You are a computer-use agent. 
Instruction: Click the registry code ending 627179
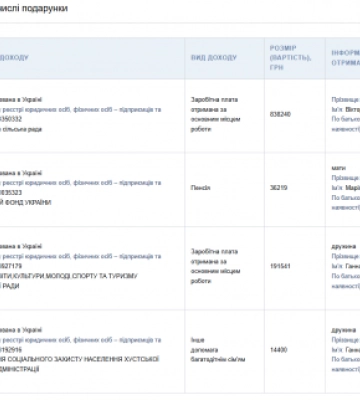(x=11, y=266)
